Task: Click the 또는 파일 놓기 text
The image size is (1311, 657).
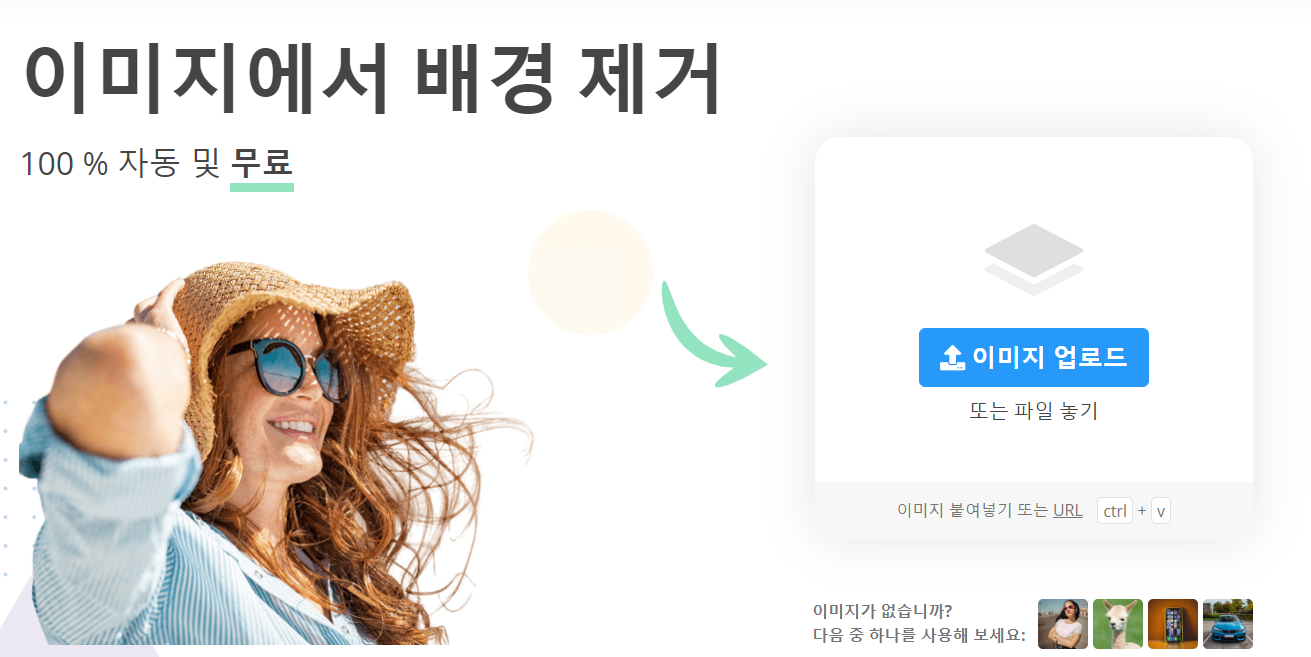Action: click(x=1033, y=411)
